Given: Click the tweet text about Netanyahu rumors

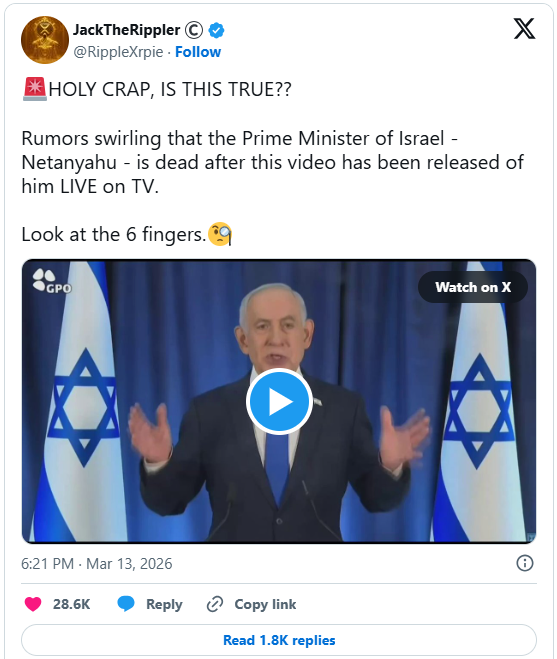Looking at the screenshot, I should (273, 162).
